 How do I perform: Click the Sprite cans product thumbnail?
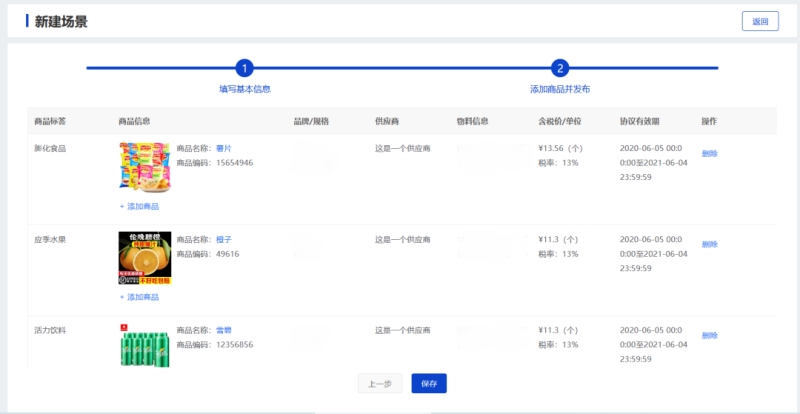[145, 345]
